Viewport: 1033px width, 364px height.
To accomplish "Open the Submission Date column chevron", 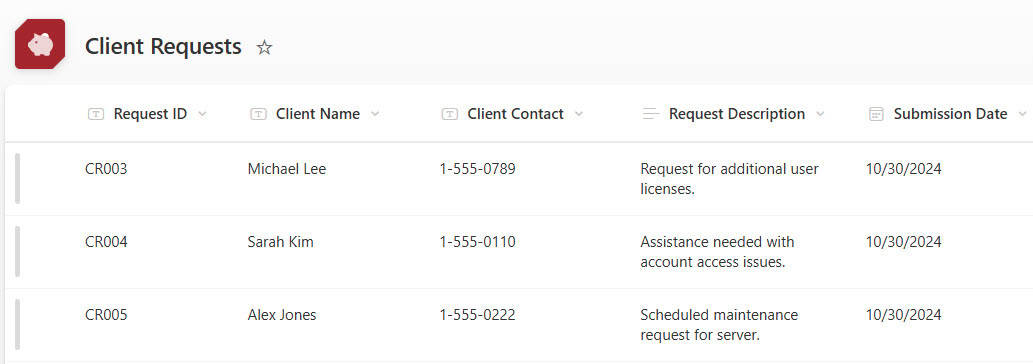I will (x=1022, y=115).
